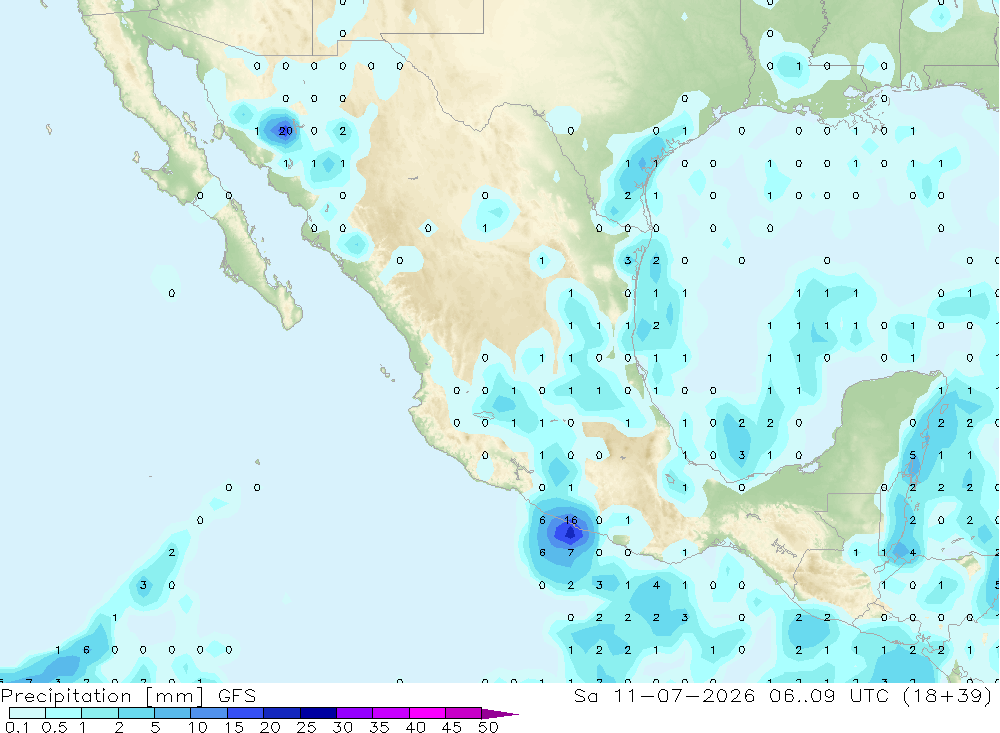Click the "16" precipitation value on map
Image resolution: width=1000 pixels, height=733 pixels.
point(571,520)
